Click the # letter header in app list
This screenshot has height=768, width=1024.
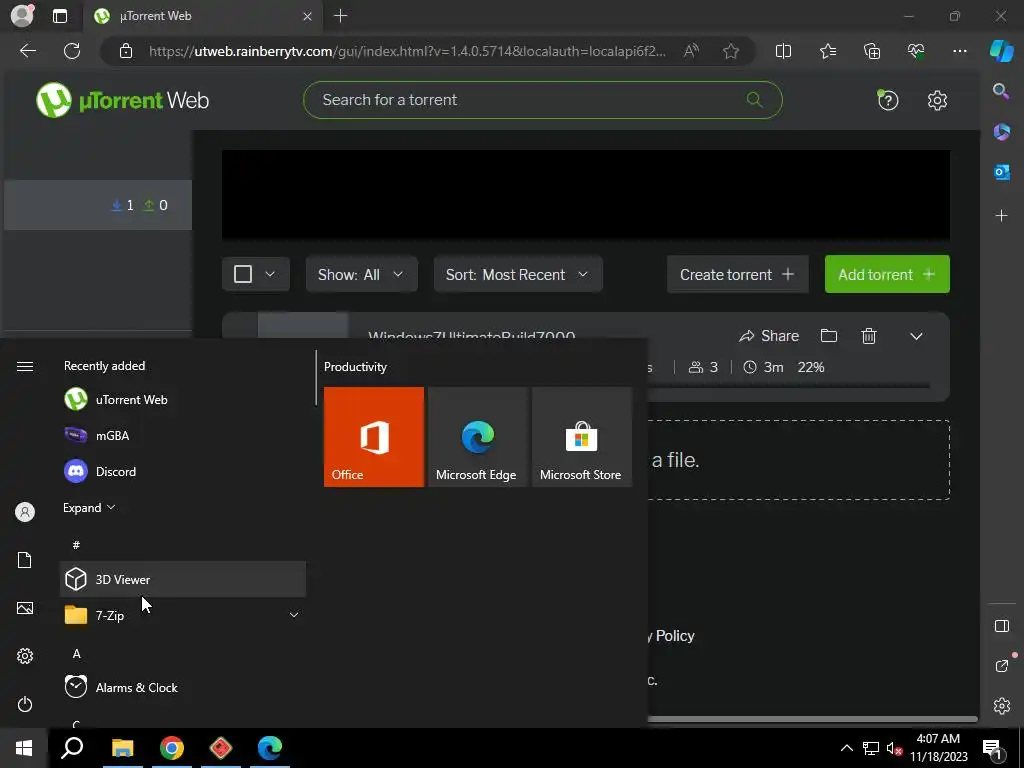click(76, 545)
